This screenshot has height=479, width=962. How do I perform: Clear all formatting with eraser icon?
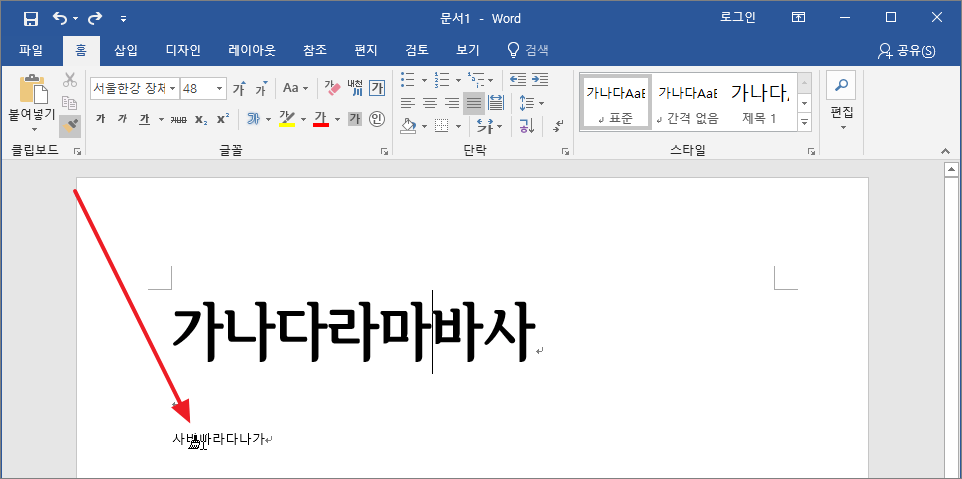332,88
